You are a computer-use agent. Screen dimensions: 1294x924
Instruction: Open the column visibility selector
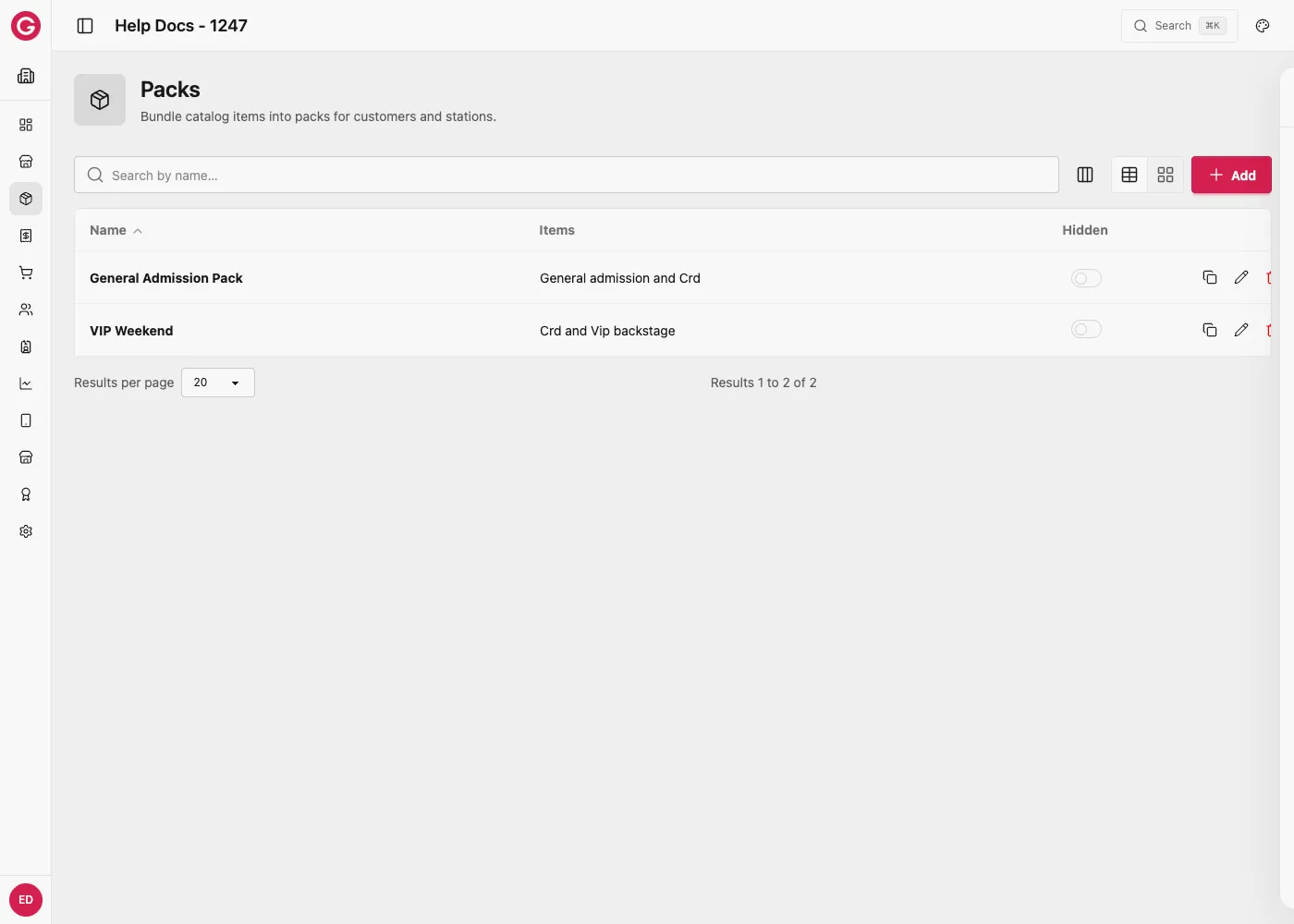[1085, 175]
